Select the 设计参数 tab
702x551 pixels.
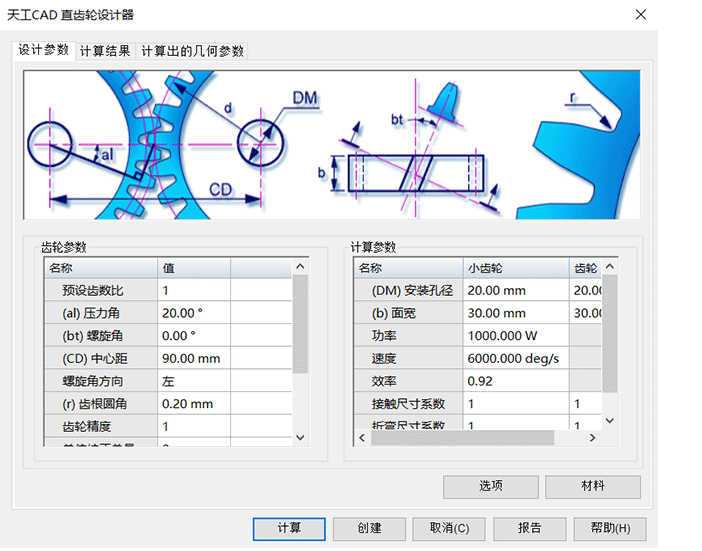pos(43,50)
